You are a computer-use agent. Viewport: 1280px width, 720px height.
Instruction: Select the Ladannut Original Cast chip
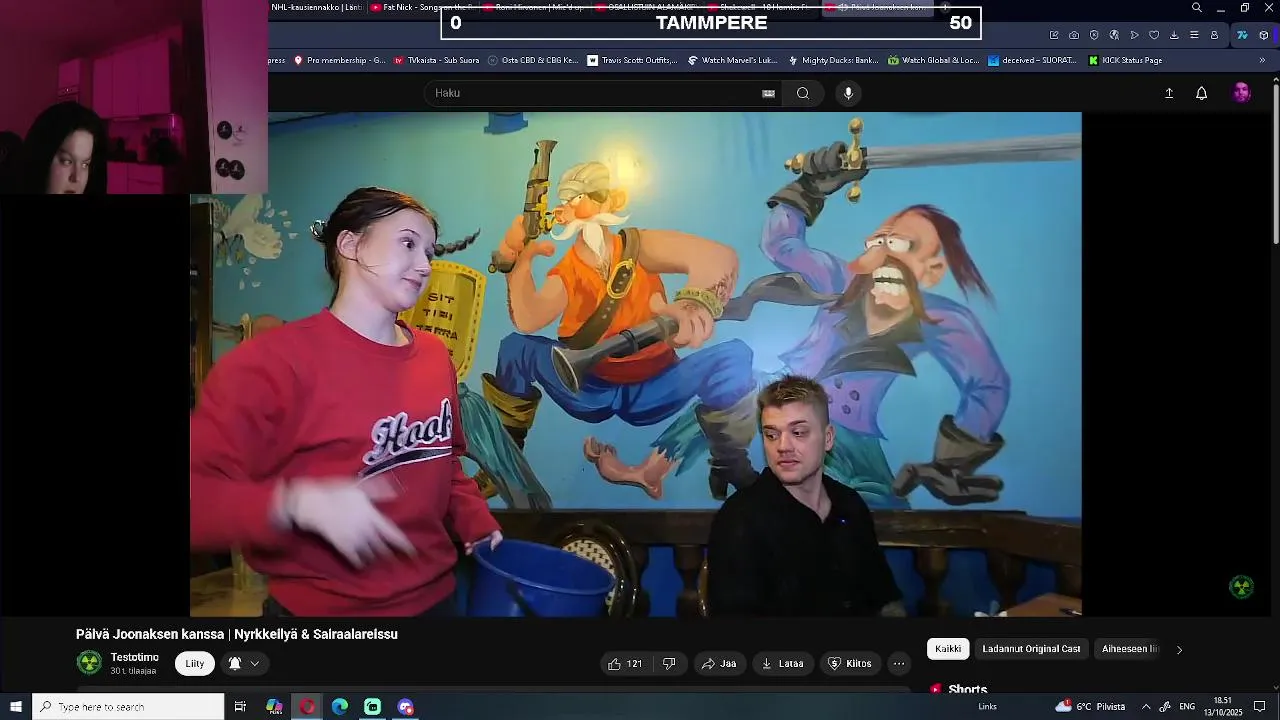1031,649
